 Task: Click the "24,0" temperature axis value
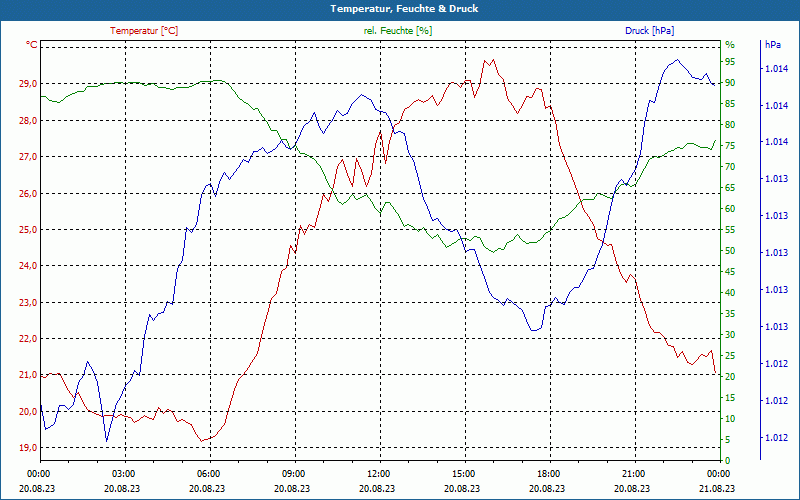29,266
